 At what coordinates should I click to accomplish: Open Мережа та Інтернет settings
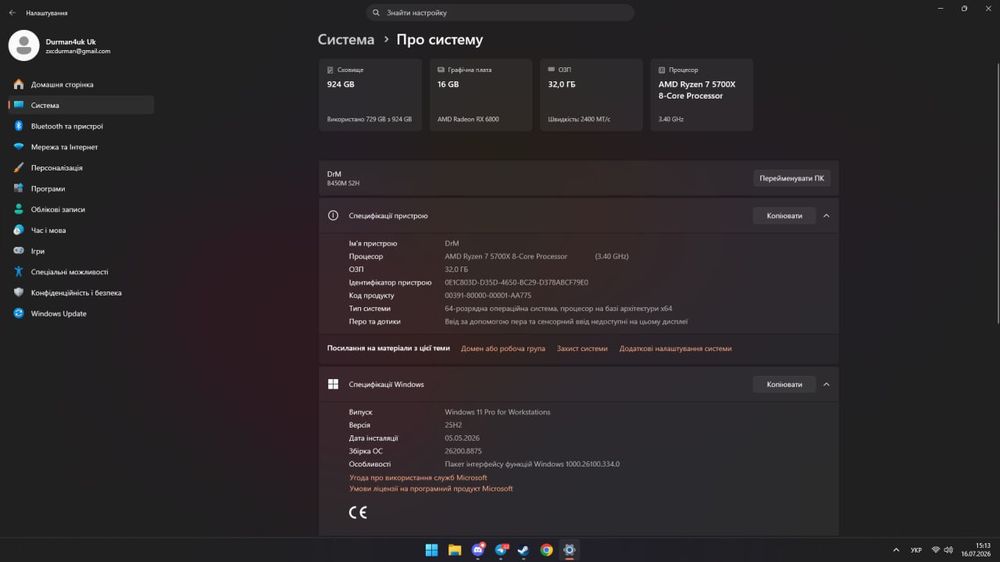point(81,147)
